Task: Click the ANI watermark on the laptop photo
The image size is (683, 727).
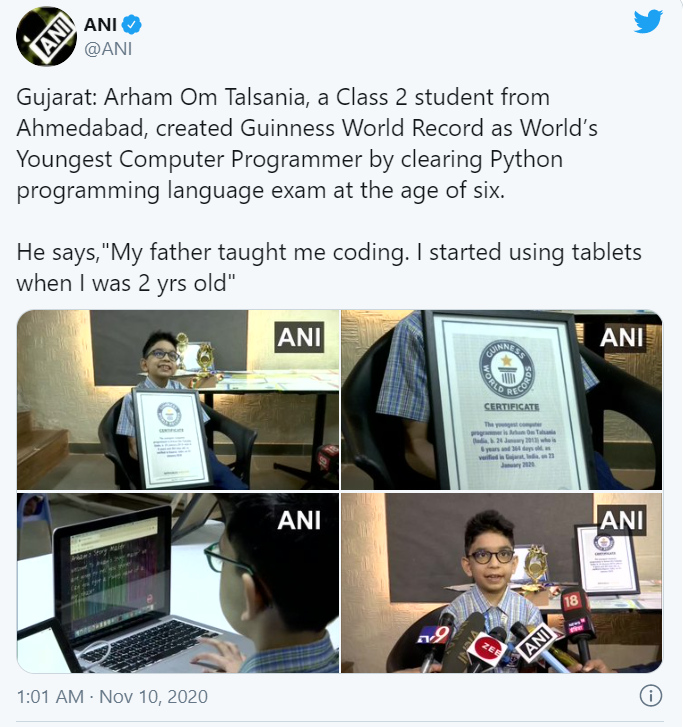Action: [x=299, y=520]
